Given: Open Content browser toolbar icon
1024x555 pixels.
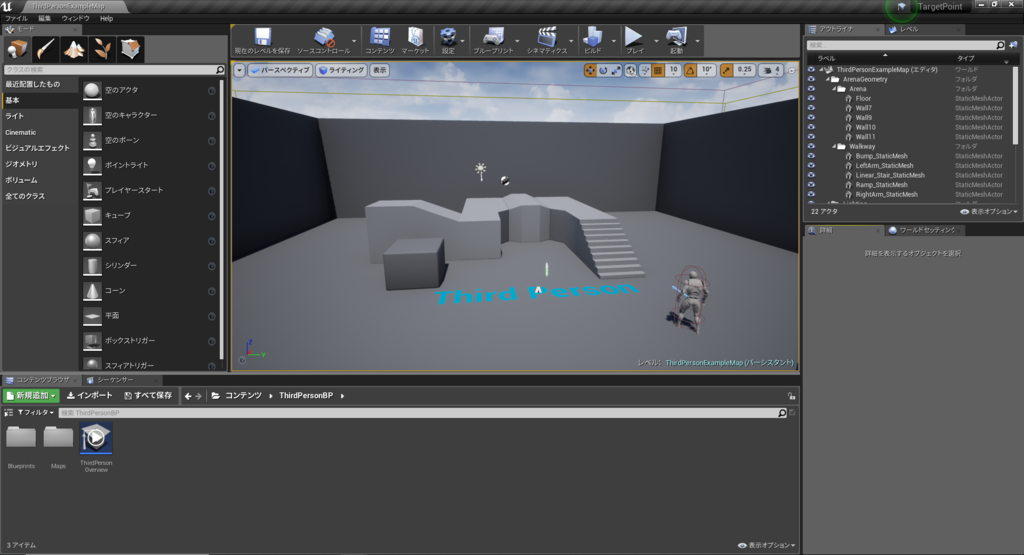Looking at the screenshot, I should point(379,36).
